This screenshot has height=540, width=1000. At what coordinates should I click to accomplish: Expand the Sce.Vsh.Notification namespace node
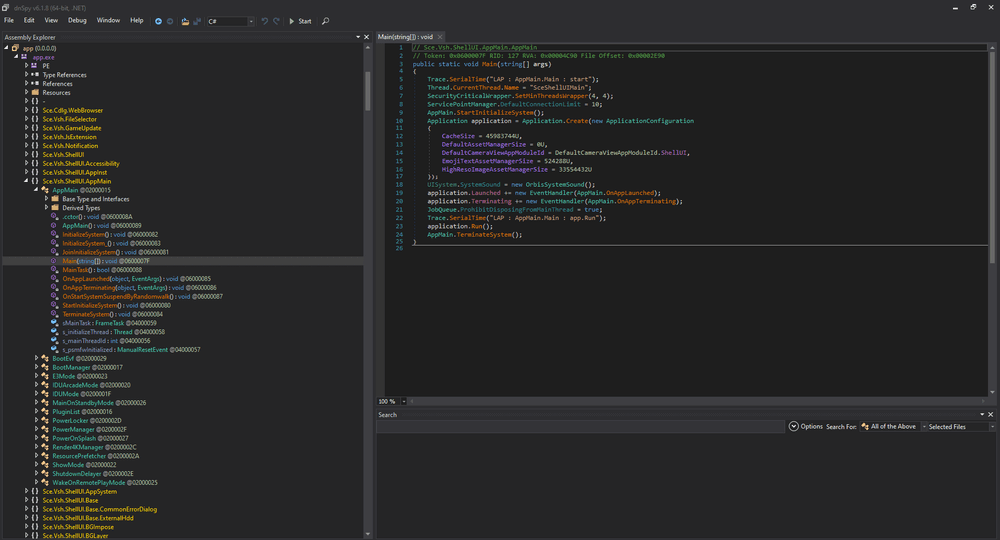25,145
